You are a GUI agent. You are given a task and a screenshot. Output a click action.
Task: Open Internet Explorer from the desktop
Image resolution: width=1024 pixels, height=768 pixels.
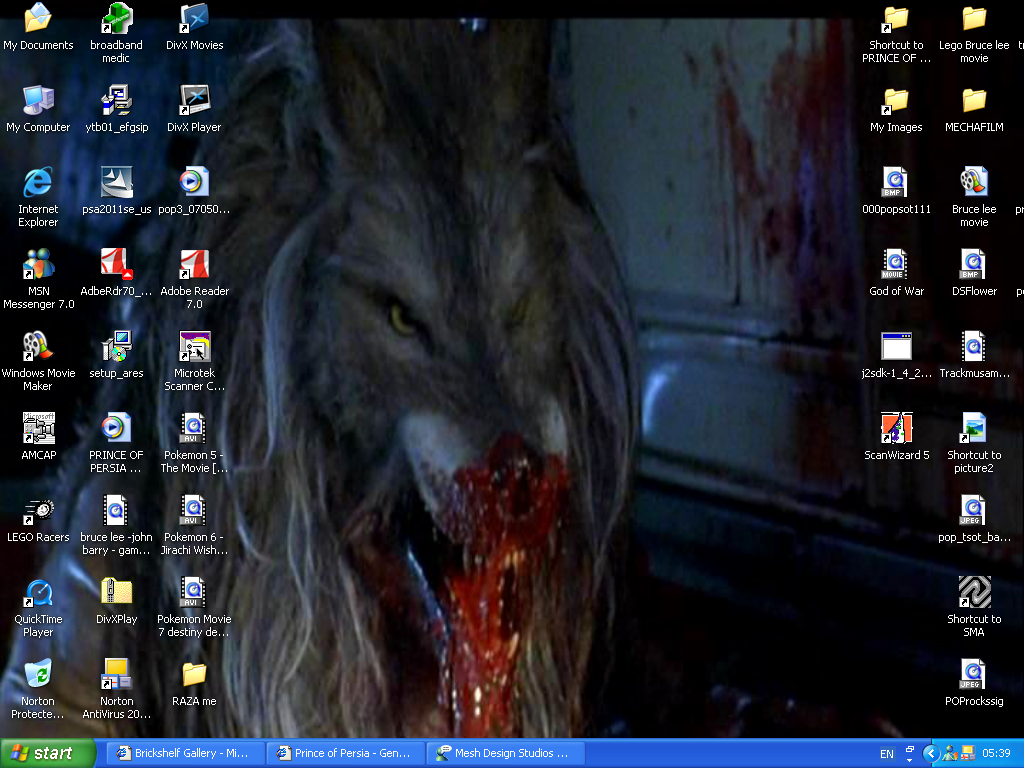click(38, 182)
